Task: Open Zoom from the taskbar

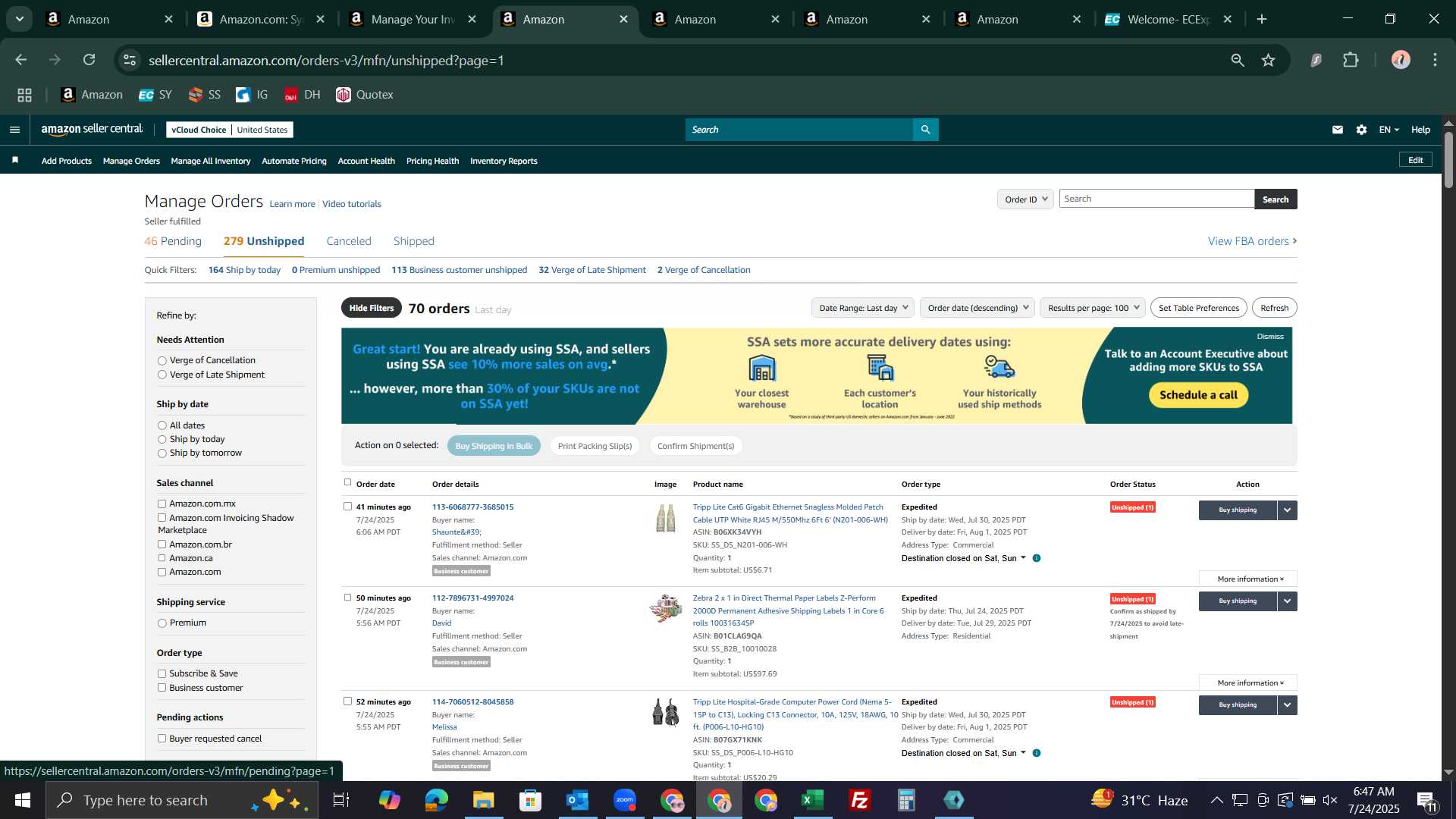Action: (624, 800)
